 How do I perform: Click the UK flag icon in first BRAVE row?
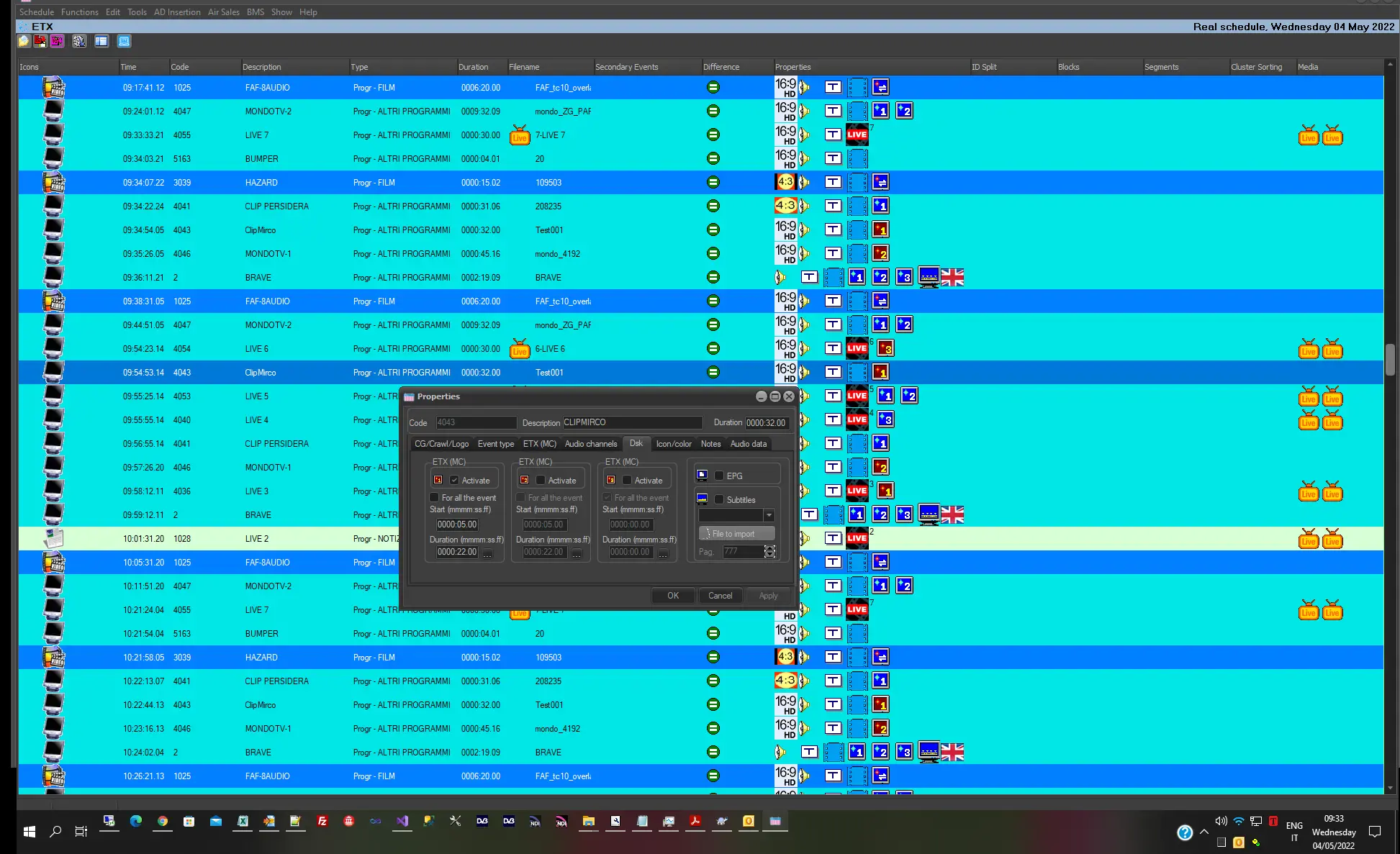click(952, 278)
